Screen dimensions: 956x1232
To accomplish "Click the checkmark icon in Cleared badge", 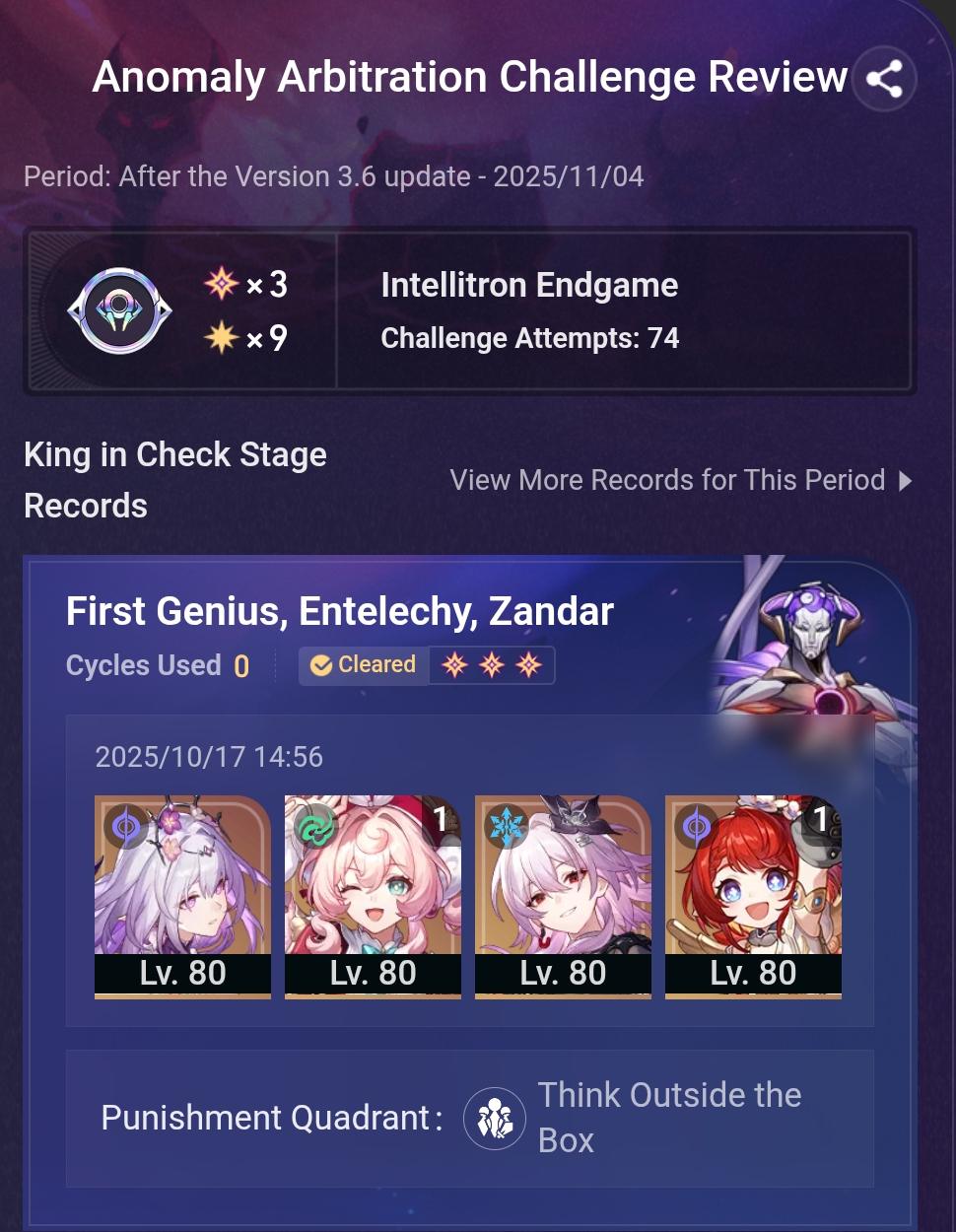I will click(x=321, y=665).
